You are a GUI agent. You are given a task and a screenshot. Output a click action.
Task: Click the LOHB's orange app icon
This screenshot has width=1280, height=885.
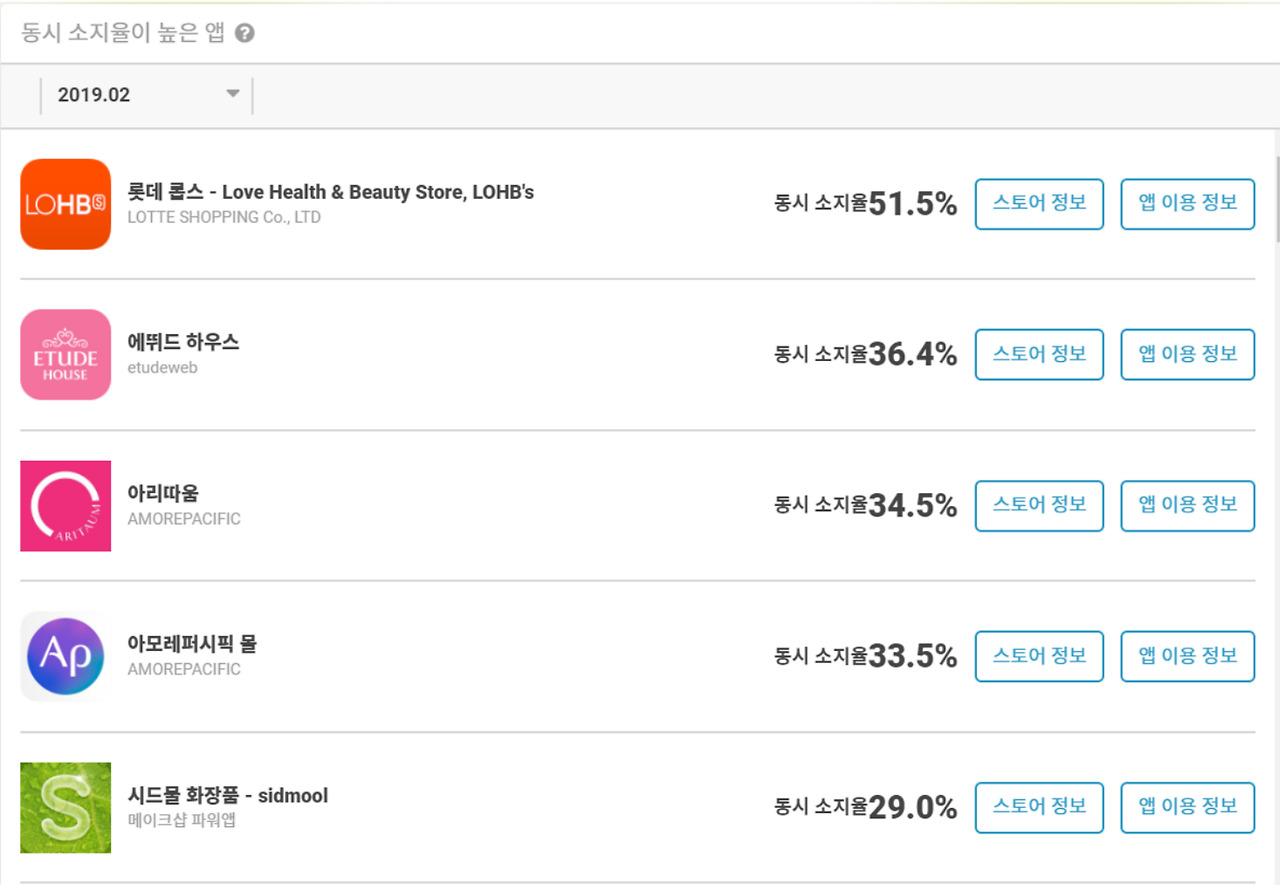(65, 204)
